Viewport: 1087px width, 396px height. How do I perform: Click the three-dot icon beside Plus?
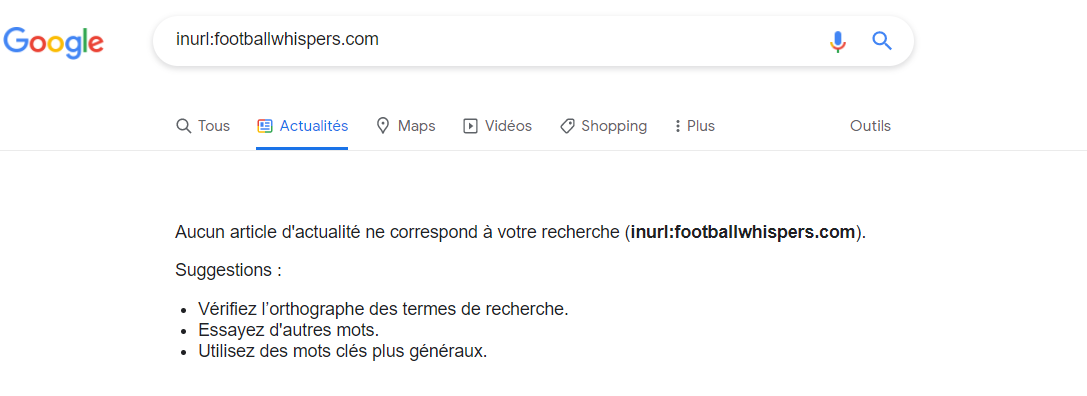click(677, 126)
